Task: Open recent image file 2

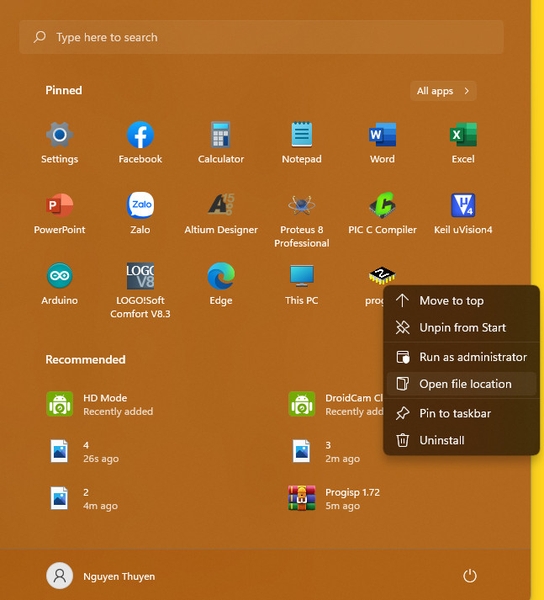Action: click(82, 499)
